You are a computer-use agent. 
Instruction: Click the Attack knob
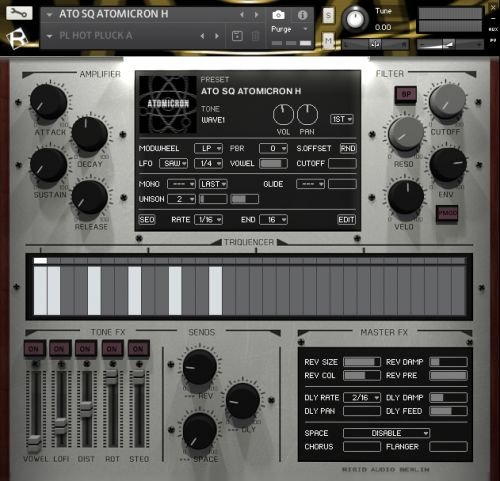click(49, 102)
